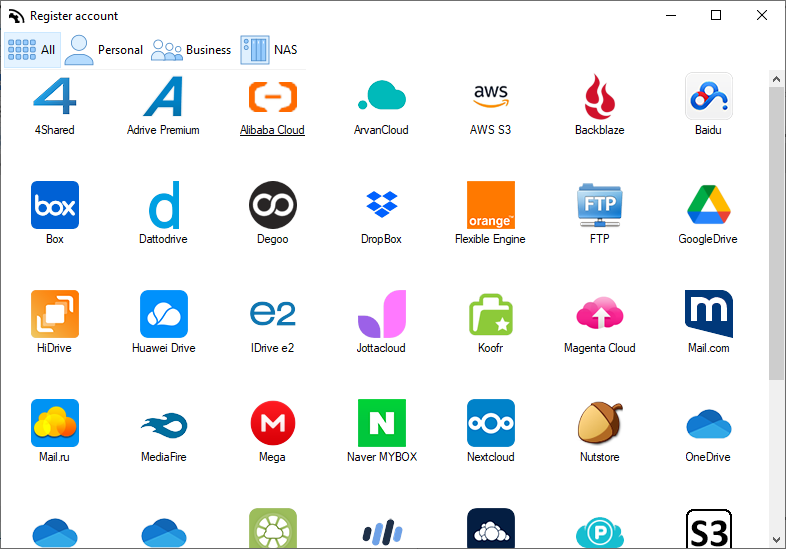
Task: Pick the AWS S3 icon
Action: (491, 95)
